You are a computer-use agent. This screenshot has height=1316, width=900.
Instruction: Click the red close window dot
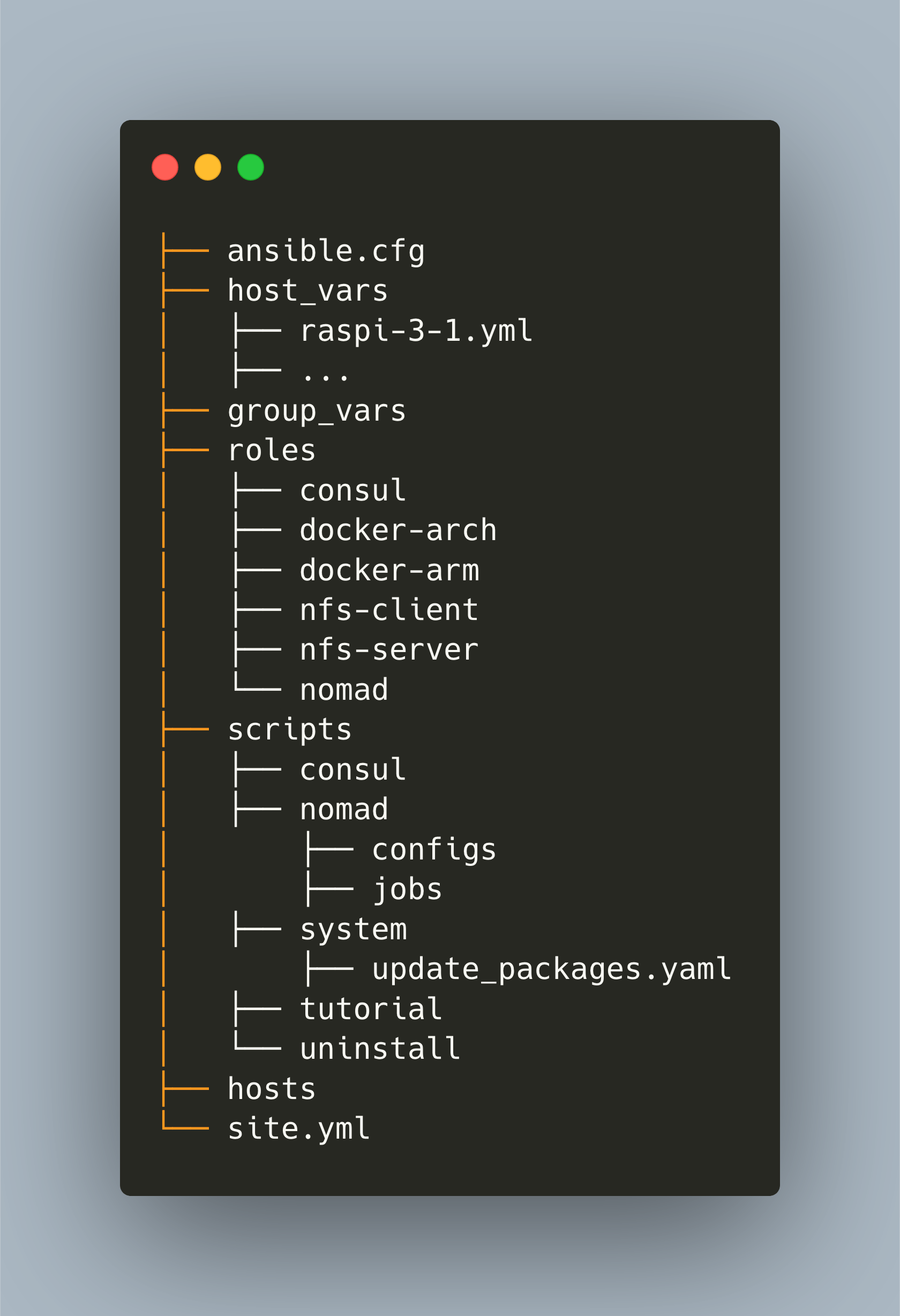tap(164, 167)
